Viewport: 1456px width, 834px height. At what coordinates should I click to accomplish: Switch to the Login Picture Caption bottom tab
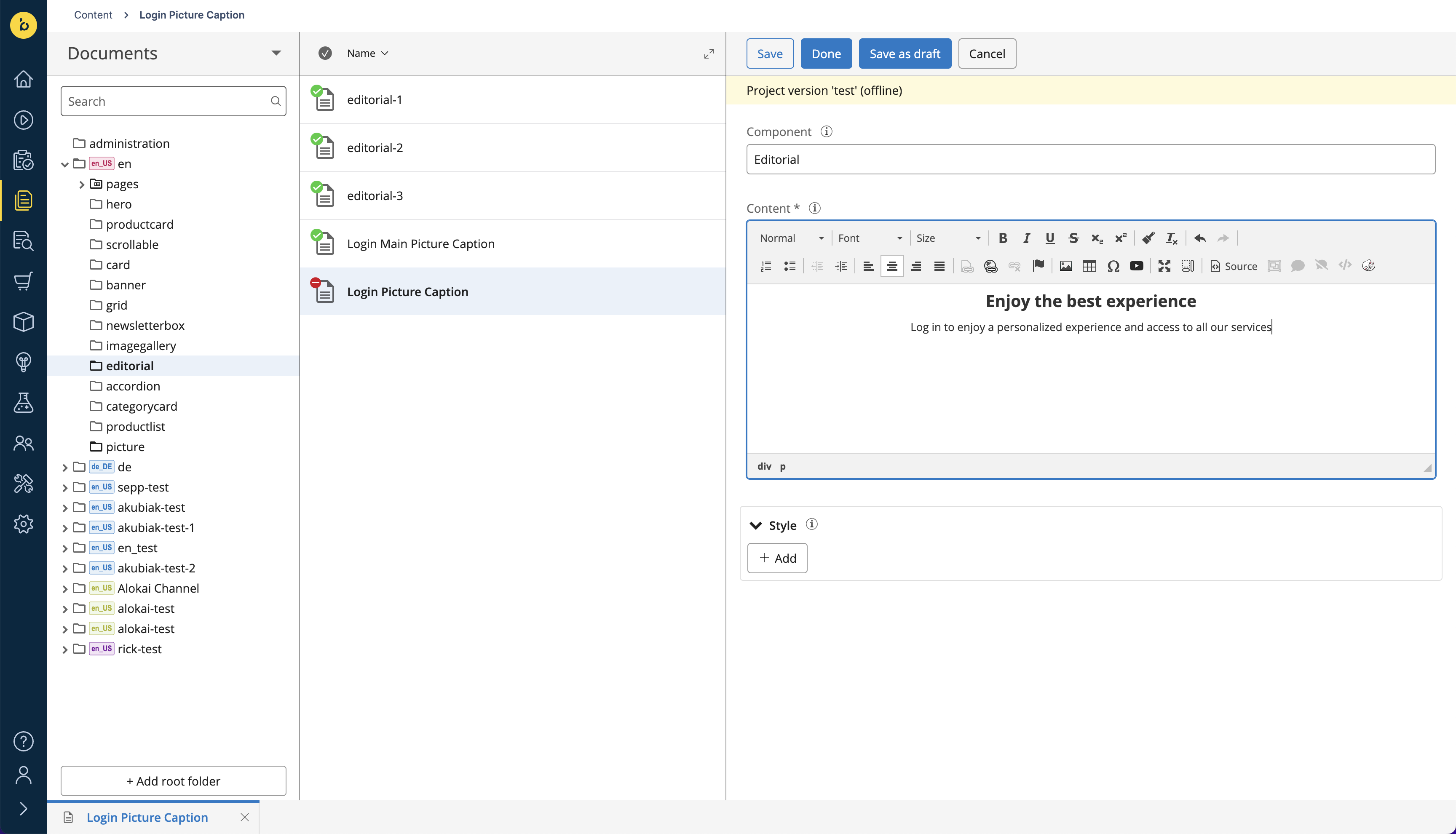coord(147,818)
